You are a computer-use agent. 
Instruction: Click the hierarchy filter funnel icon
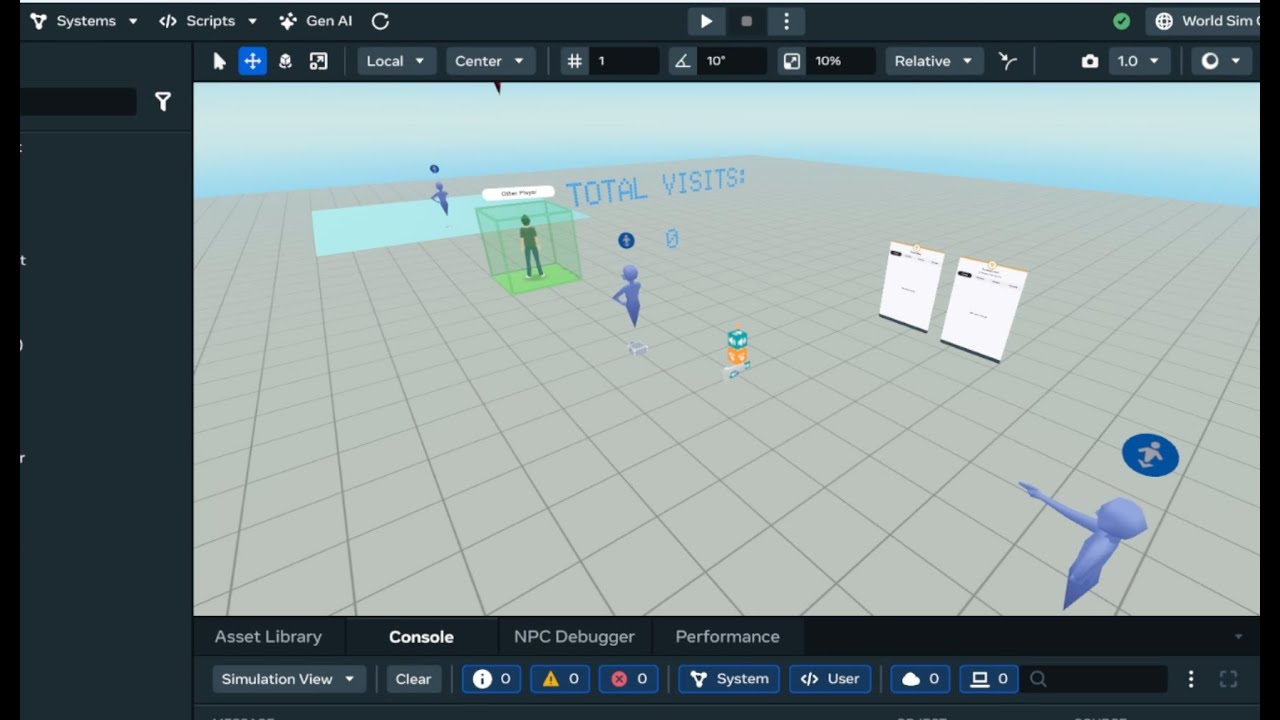[x=163, y=101]
